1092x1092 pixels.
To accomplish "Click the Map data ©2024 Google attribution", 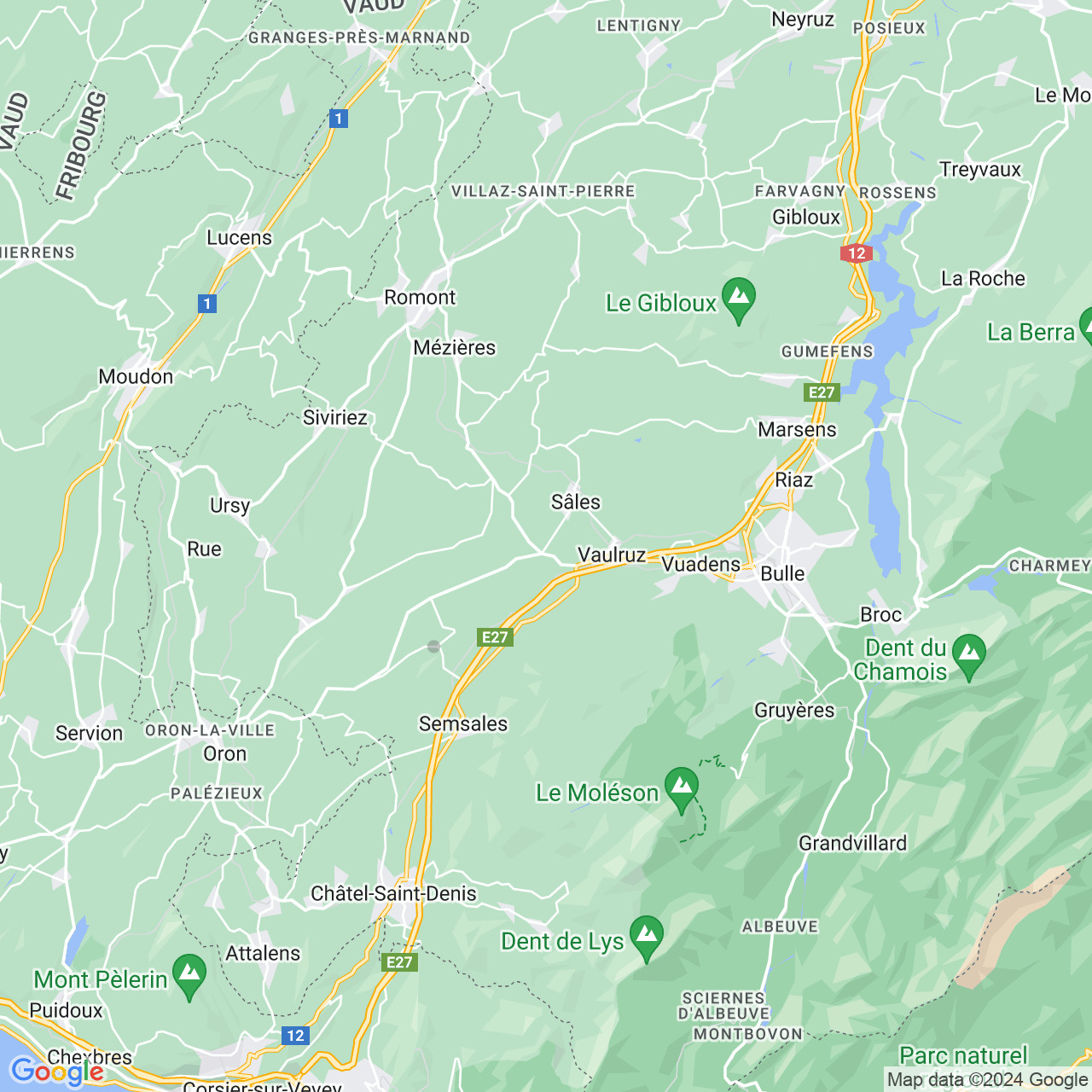I will click(988, 1080).
